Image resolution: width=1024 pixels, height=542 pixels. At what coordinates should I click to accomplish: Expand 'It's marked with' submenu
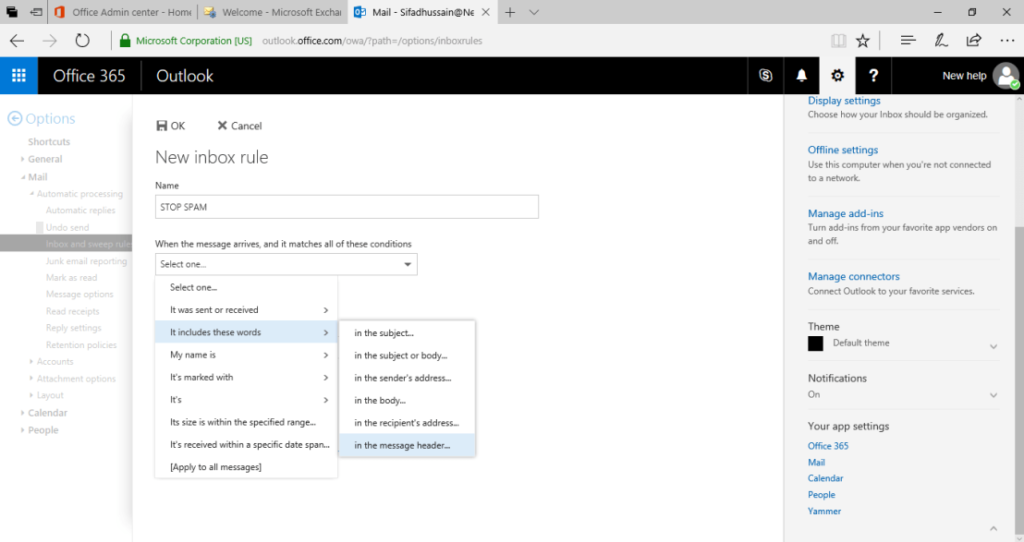tap(246, 377)
